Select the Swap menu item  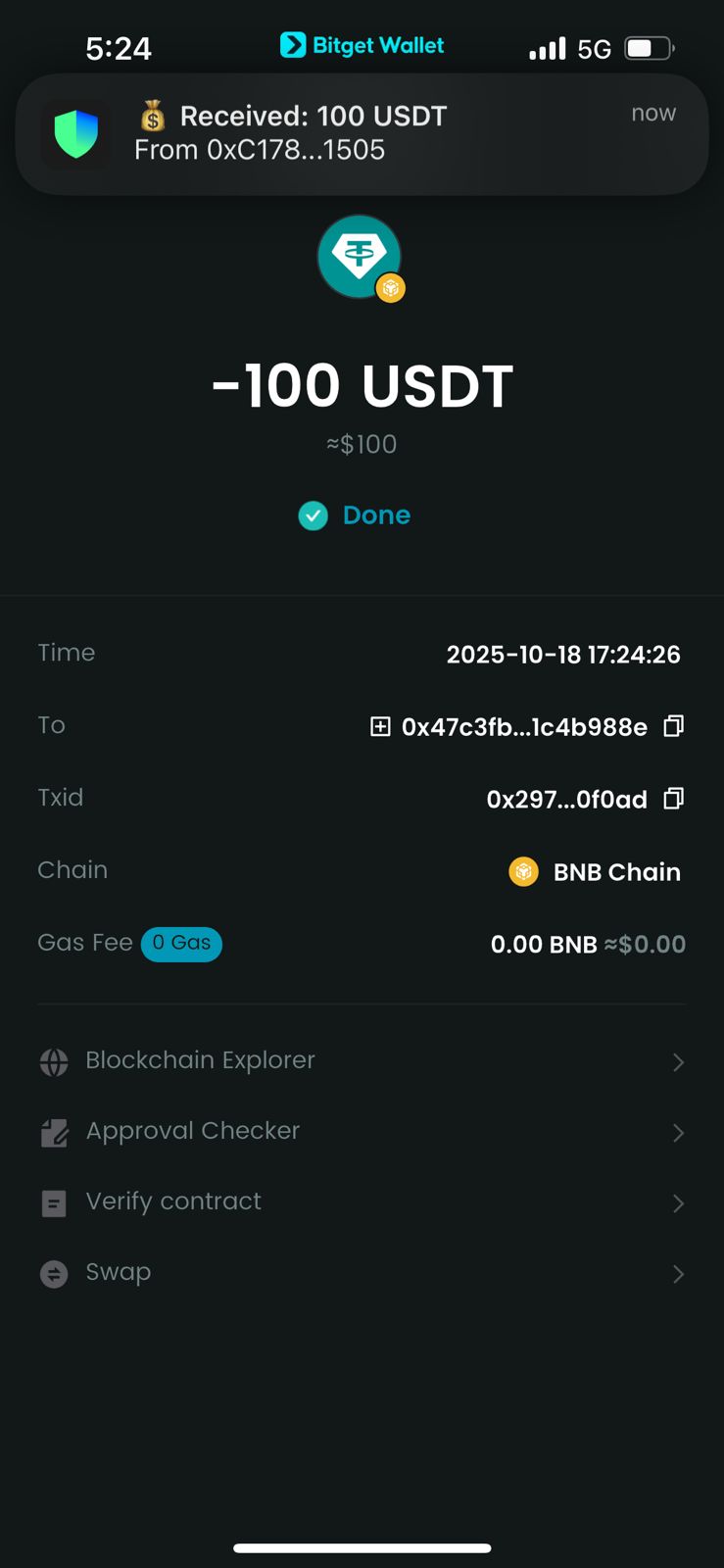tap(119, 1272)
